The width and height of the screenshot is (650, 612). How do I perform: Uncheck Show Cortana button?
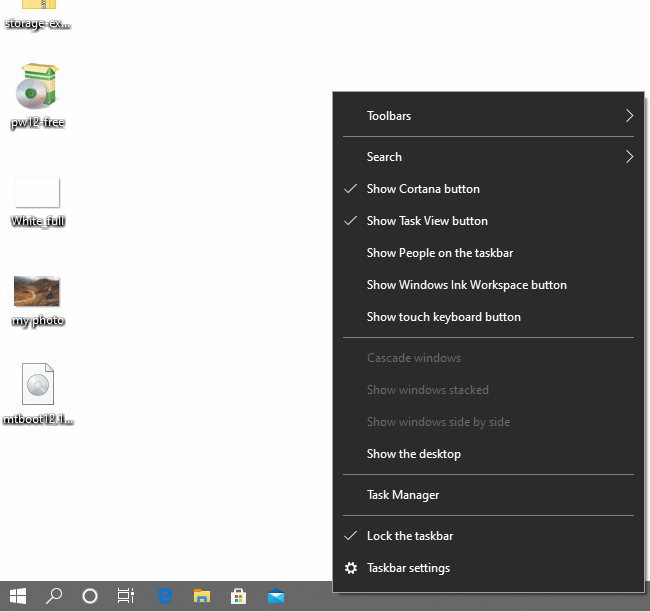423,189
